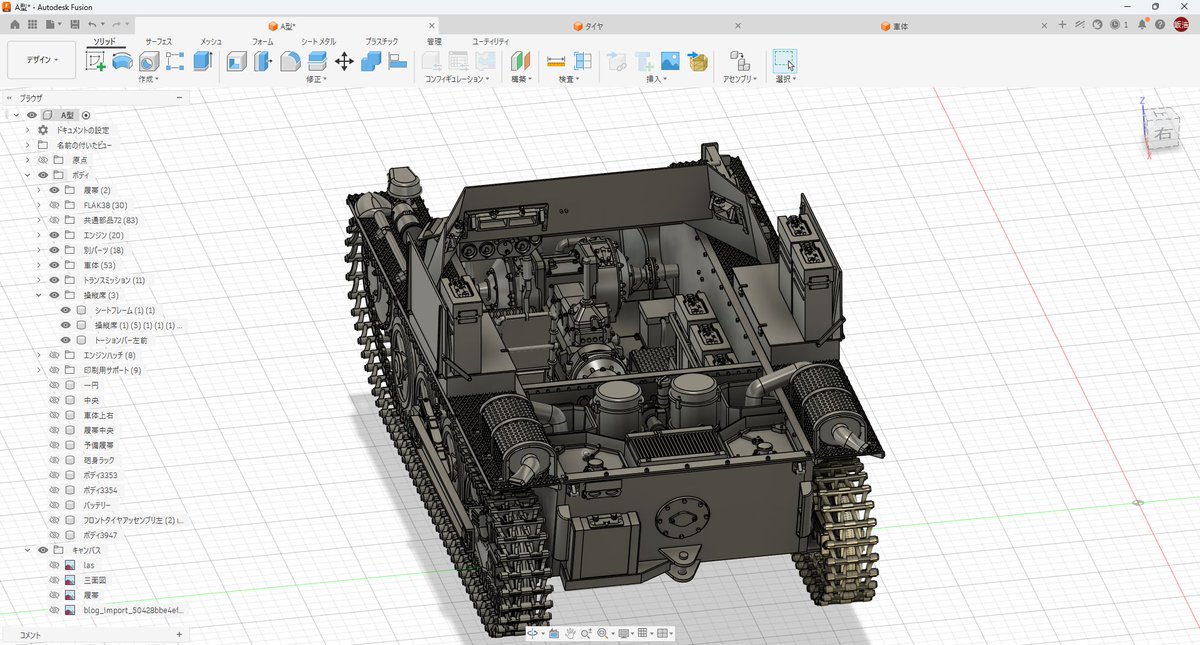Viewport: 1200px width, 645px height.
Task: Undo the last action
Action: click(93, 24)
